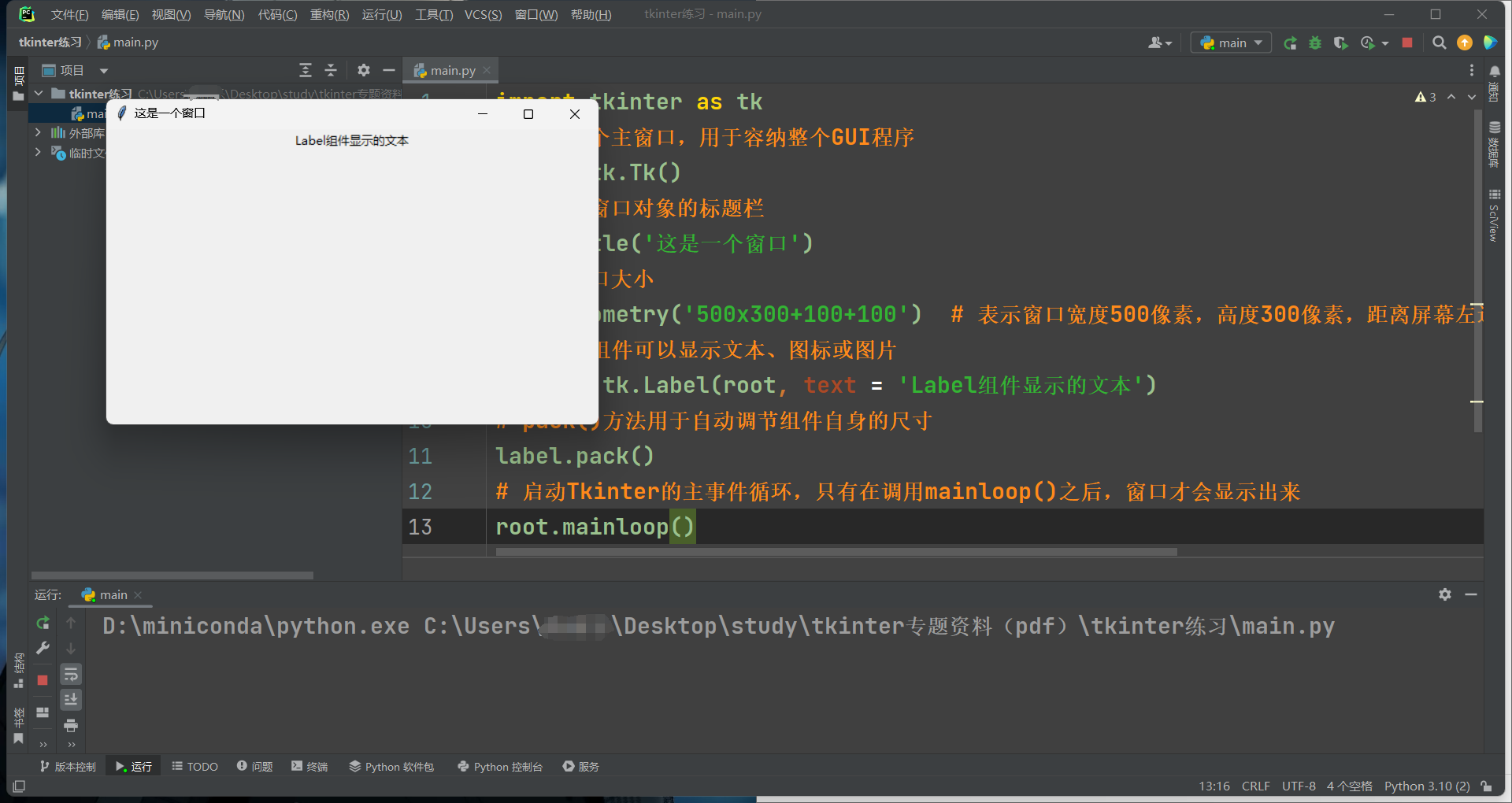Screen dimensions: 1512x803
Task: Open Search Everywhere magnifier icon
Action: coord(1439,43)
